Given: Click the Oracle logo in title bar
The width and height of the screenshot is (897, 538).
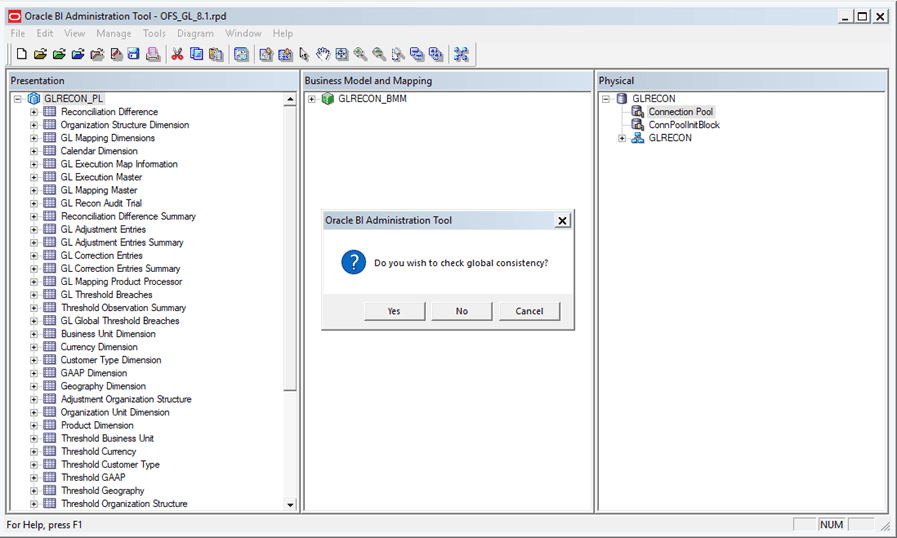Looking at the screenshot, I should (14, 16).
